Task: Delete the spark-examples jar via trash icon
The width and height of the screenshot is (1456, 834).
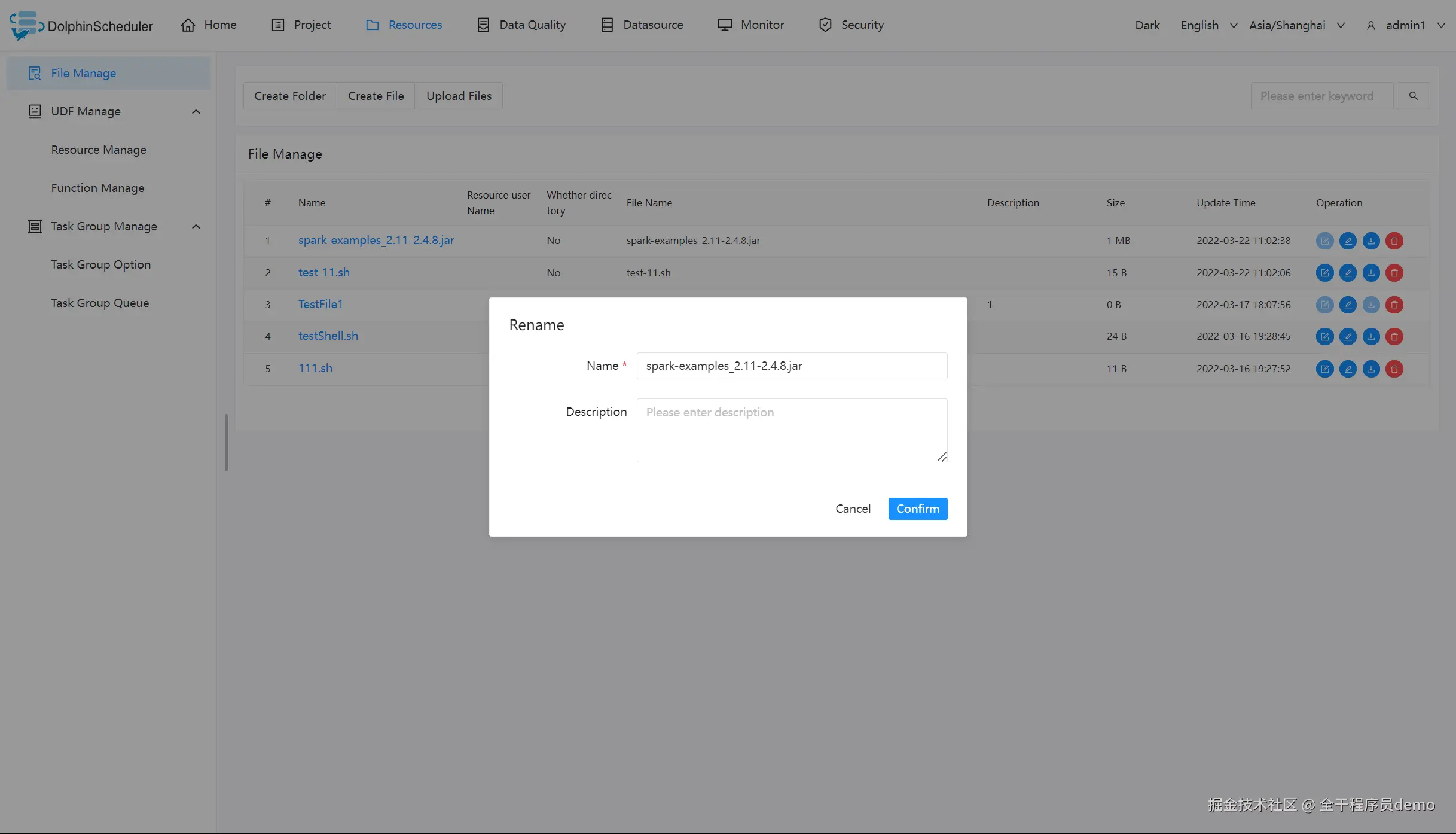Action: point(1394,241)
